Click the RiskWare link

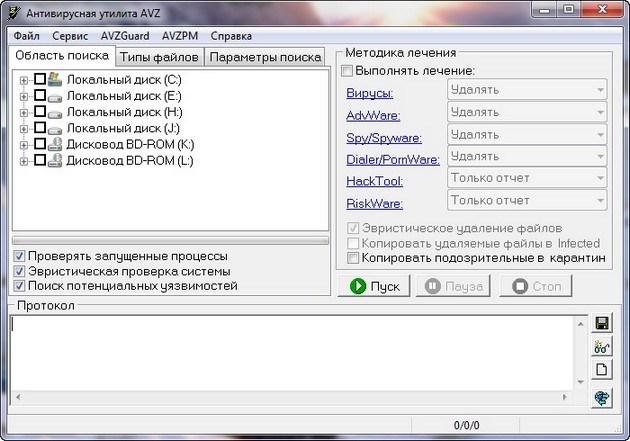[x=374, y=204]
